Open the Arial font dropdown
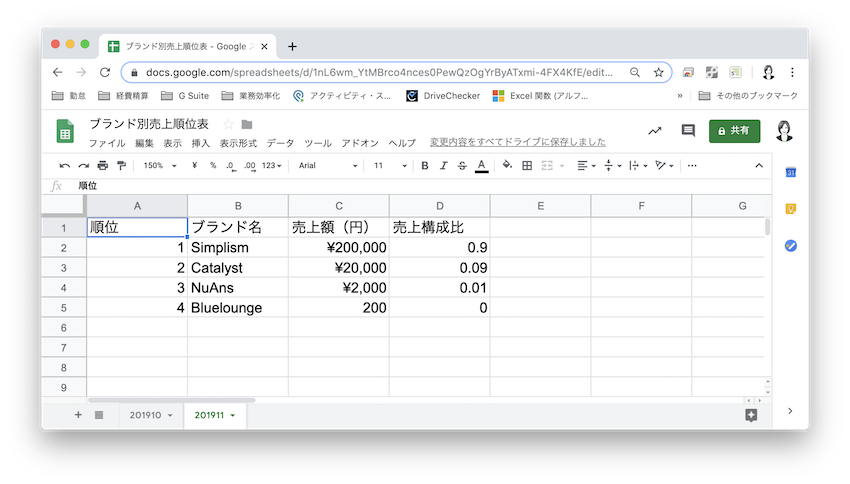The image size is (850, 484). point(326,166)
